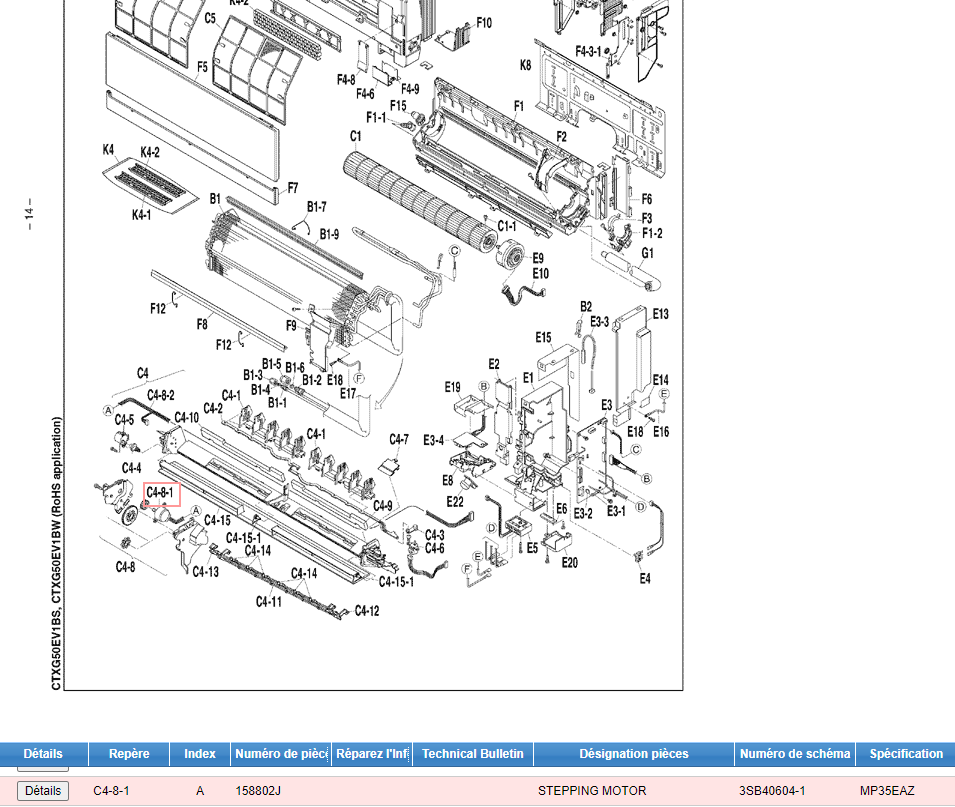
Task: Select part label E15 in the diagram
Action: tap(544, 337)
